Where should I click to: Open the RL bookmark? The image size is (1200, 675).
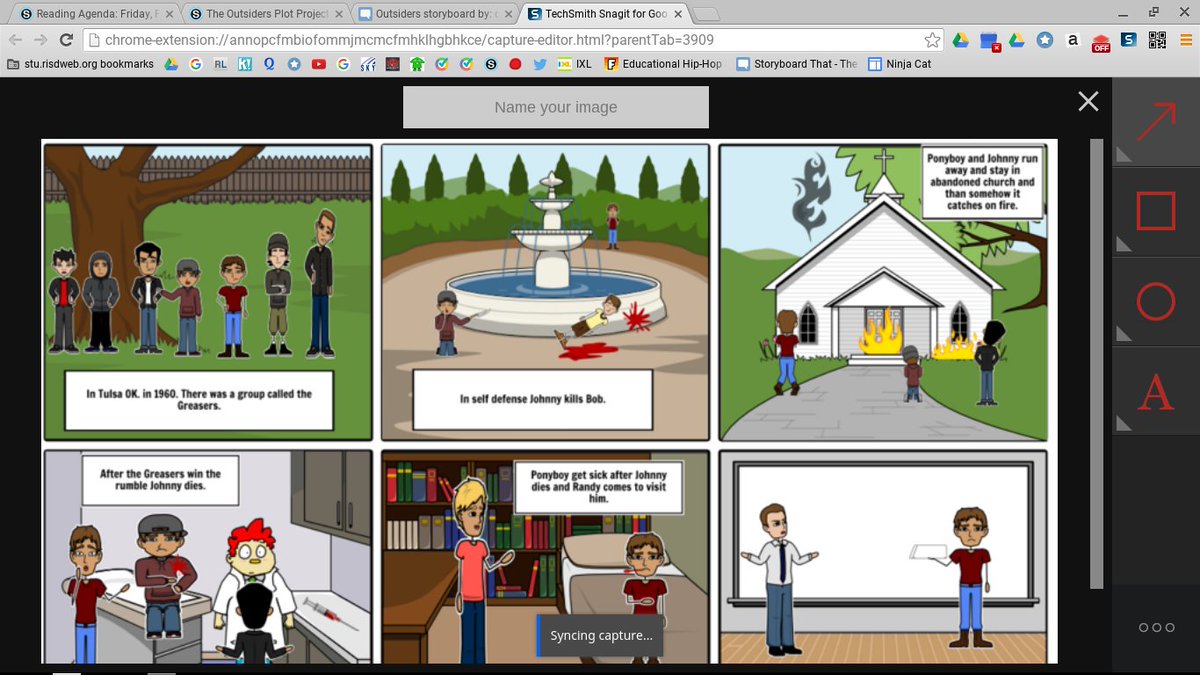pos(220,63)
